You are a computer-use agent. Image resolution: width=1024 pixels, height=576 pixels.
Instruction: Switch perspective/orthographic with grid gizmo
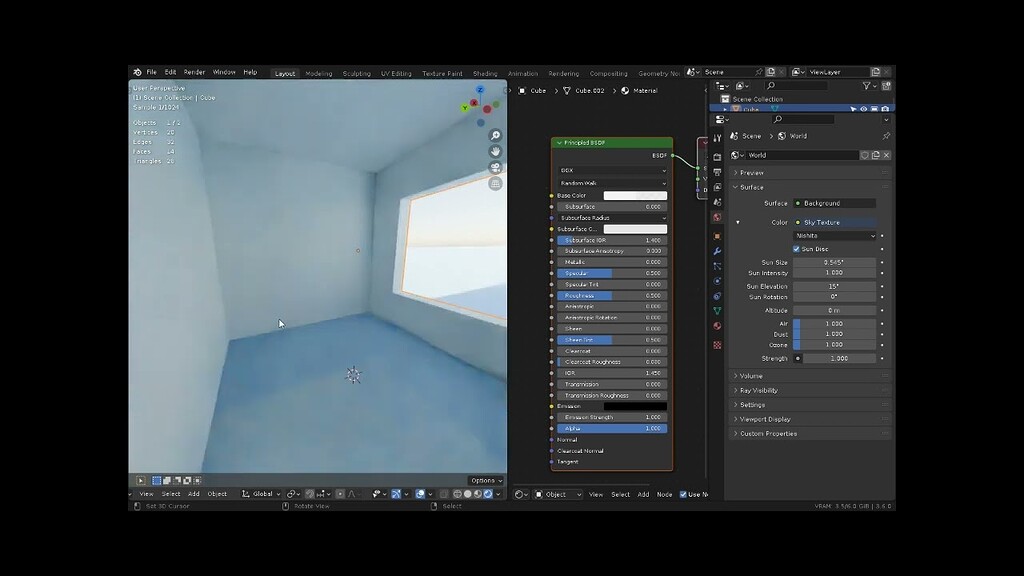point(495,184)
